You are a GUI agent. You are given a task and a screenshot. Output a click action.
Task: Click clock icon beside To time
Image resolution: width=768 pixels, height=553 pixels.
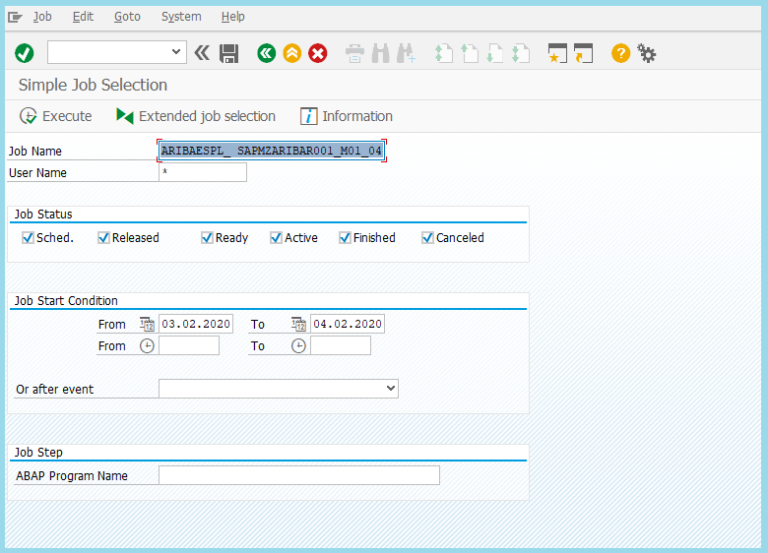point(298,346)
